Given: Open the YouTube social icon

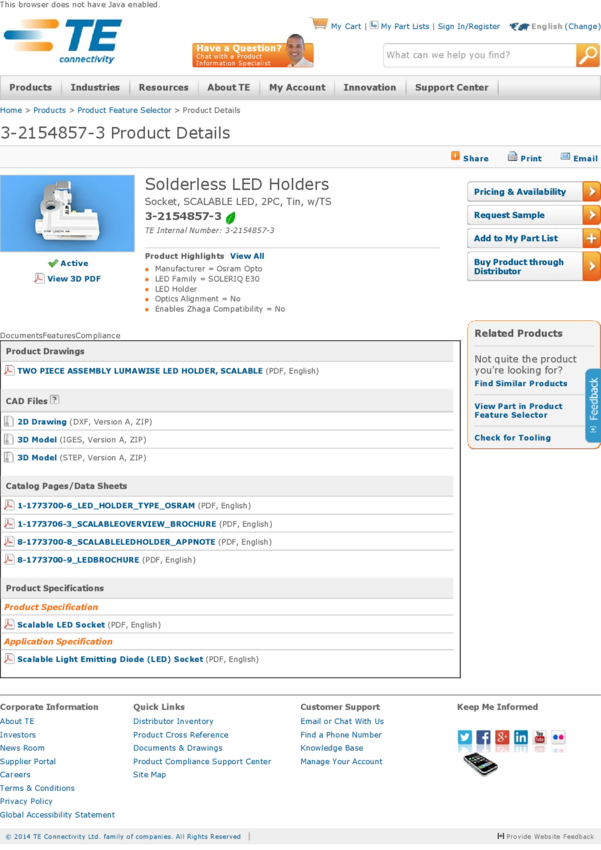Looking at the screenshot, I should pyautogui.click(x=540, y=737).
